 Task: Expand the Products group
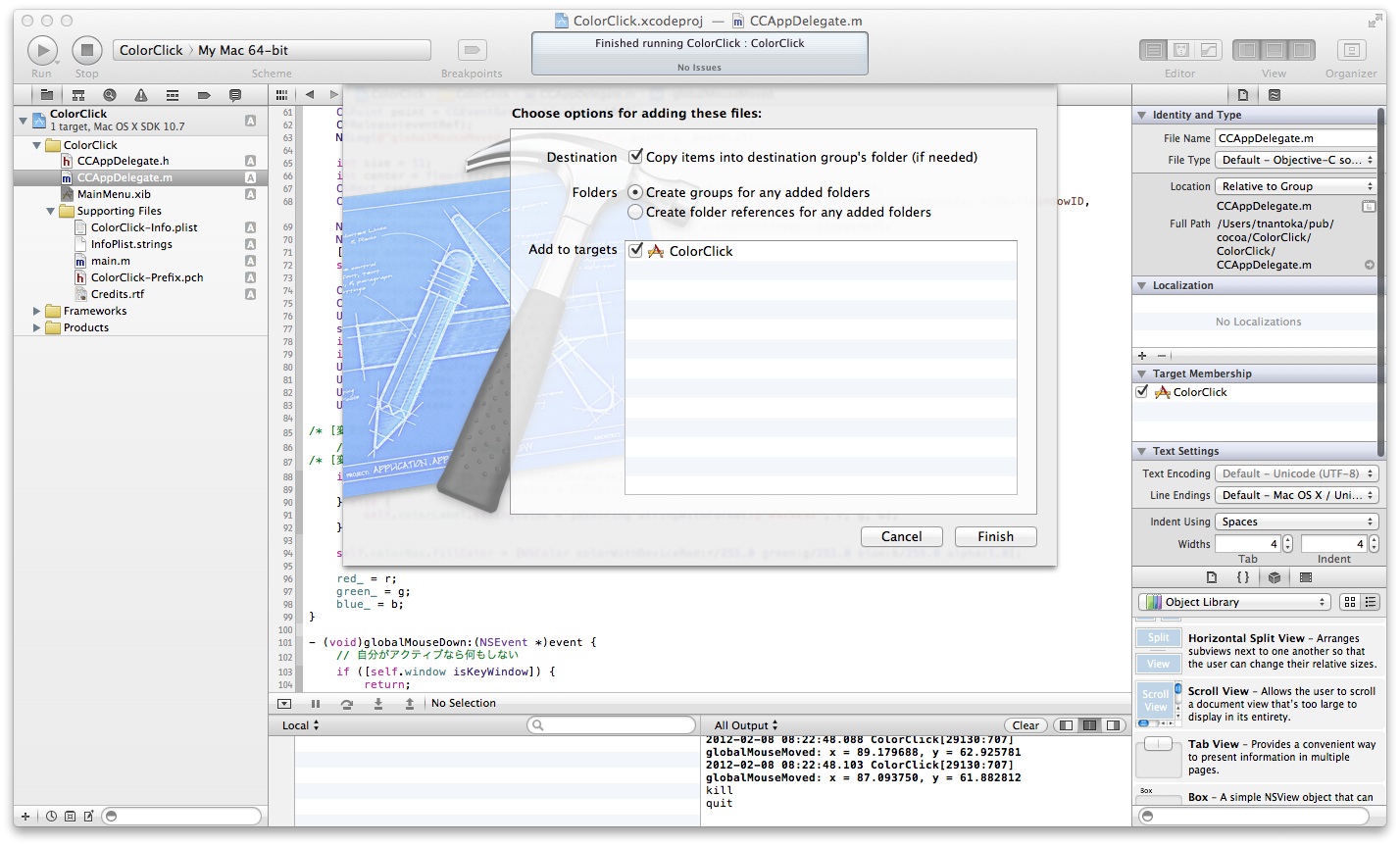(37, 327)
